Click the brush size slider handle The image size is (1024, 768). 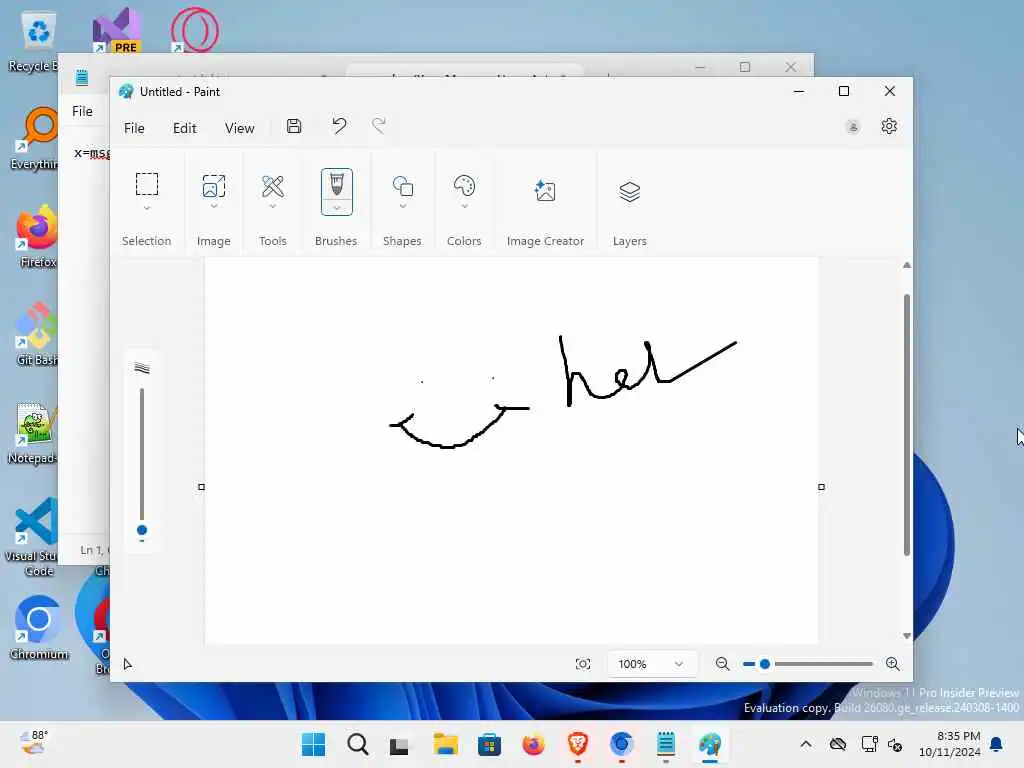pos(142,530)
